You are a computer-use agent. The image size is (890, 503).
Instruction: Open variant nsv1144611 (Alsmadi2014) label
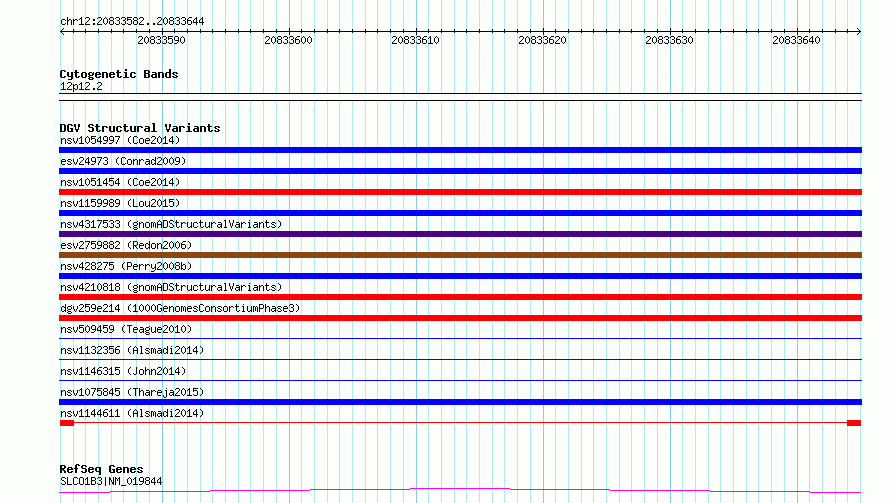point(132,413)
